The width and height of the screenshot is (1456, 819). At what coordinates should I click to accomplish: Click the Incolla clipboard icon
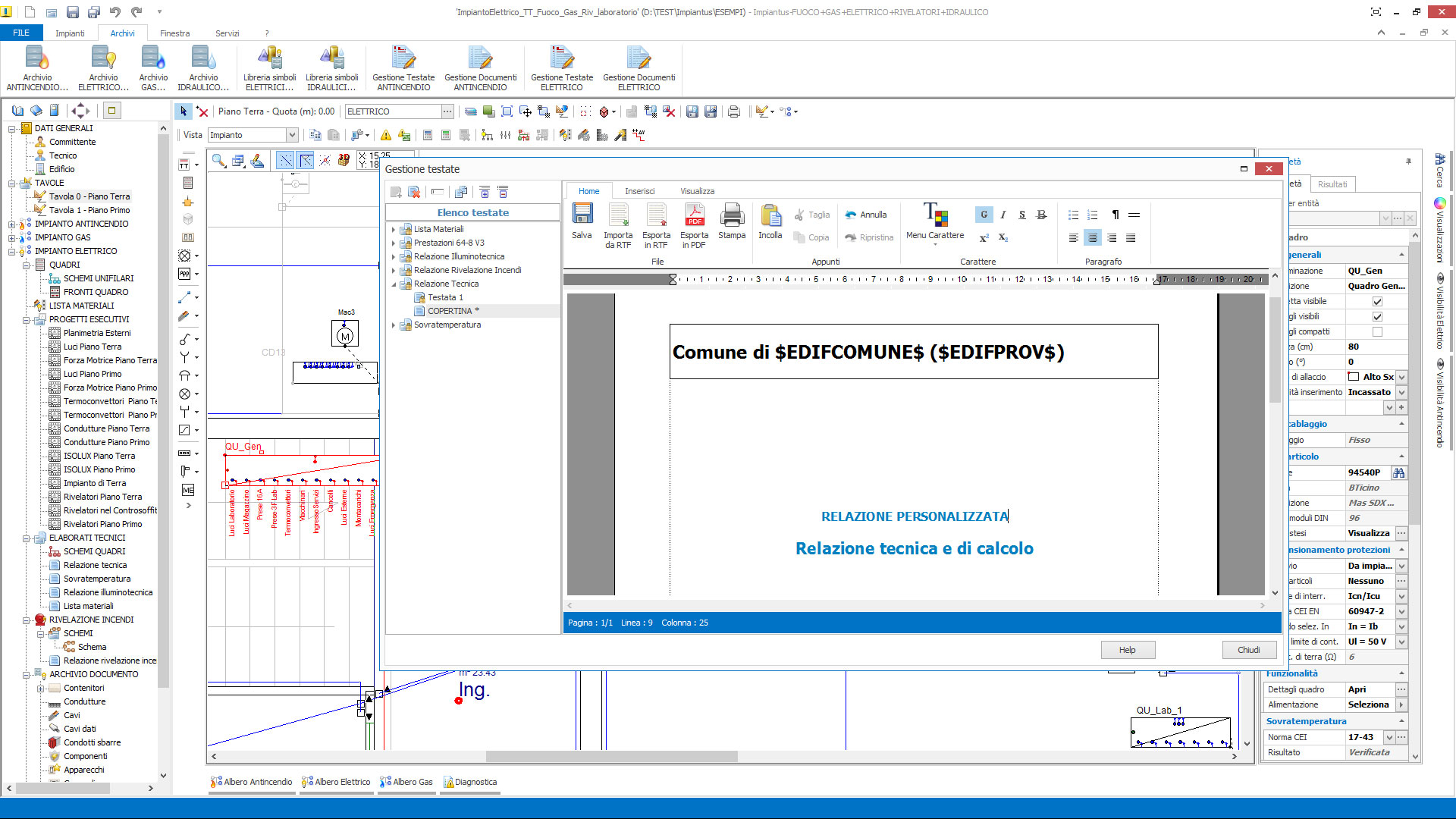click(x=770, y=221)
